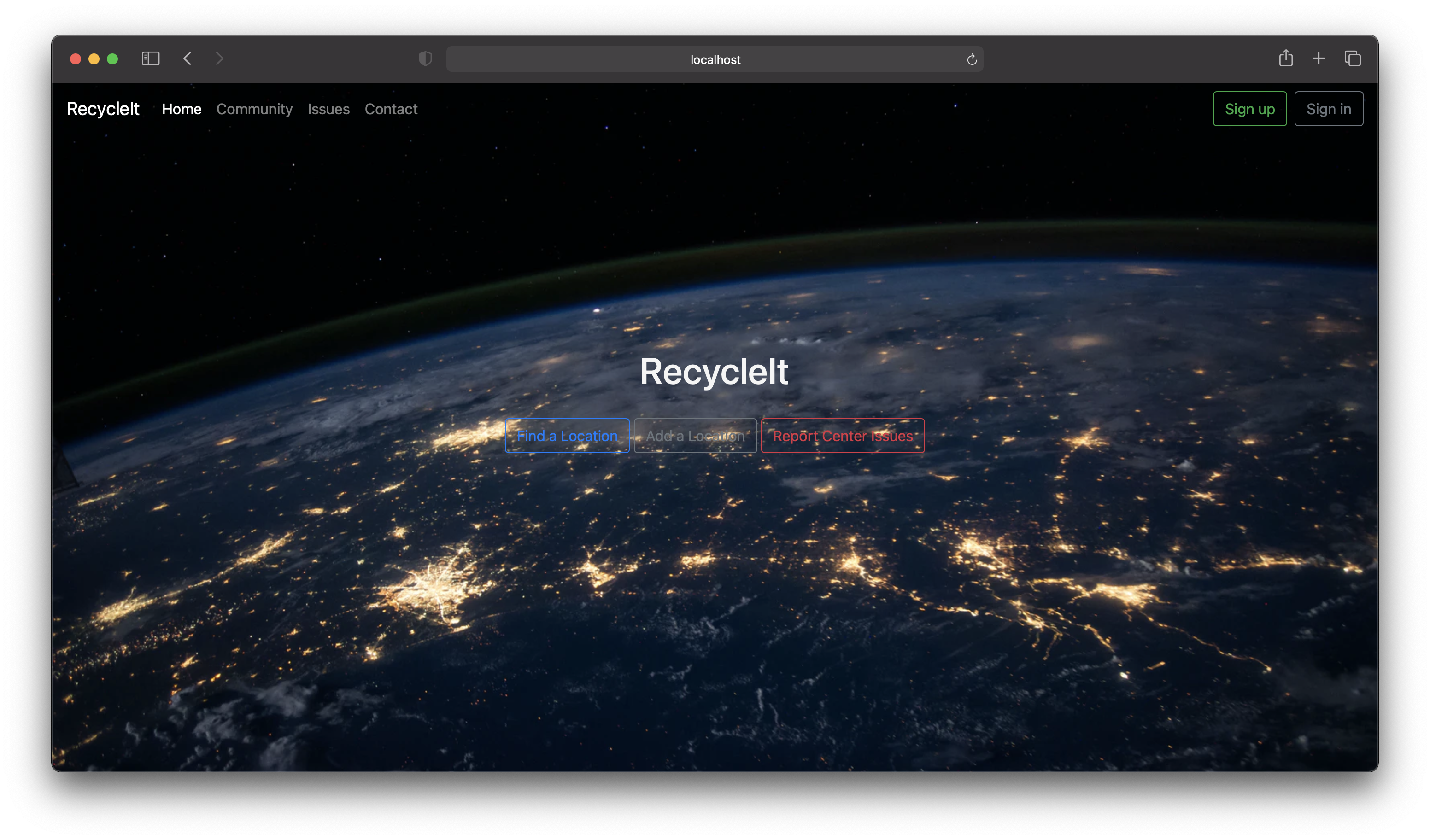Viewport: 1430px width, 840px height.
Task: Click the RecycleIt navbar brand
Action: [103, 109]
